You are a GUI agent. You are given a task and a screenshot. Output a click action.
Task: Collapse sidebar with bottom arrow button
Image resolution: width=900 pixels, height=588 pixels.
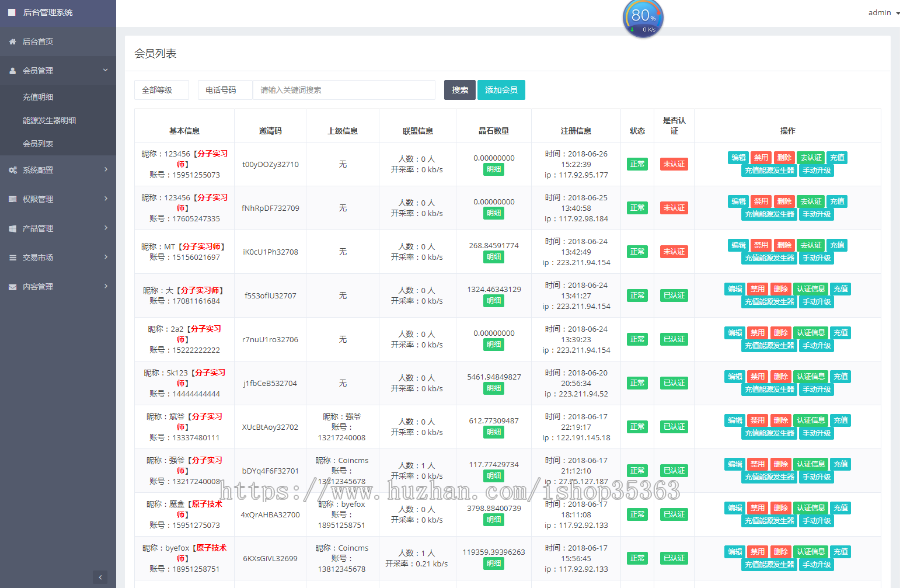pyautogui.click(x=100, y=577)
